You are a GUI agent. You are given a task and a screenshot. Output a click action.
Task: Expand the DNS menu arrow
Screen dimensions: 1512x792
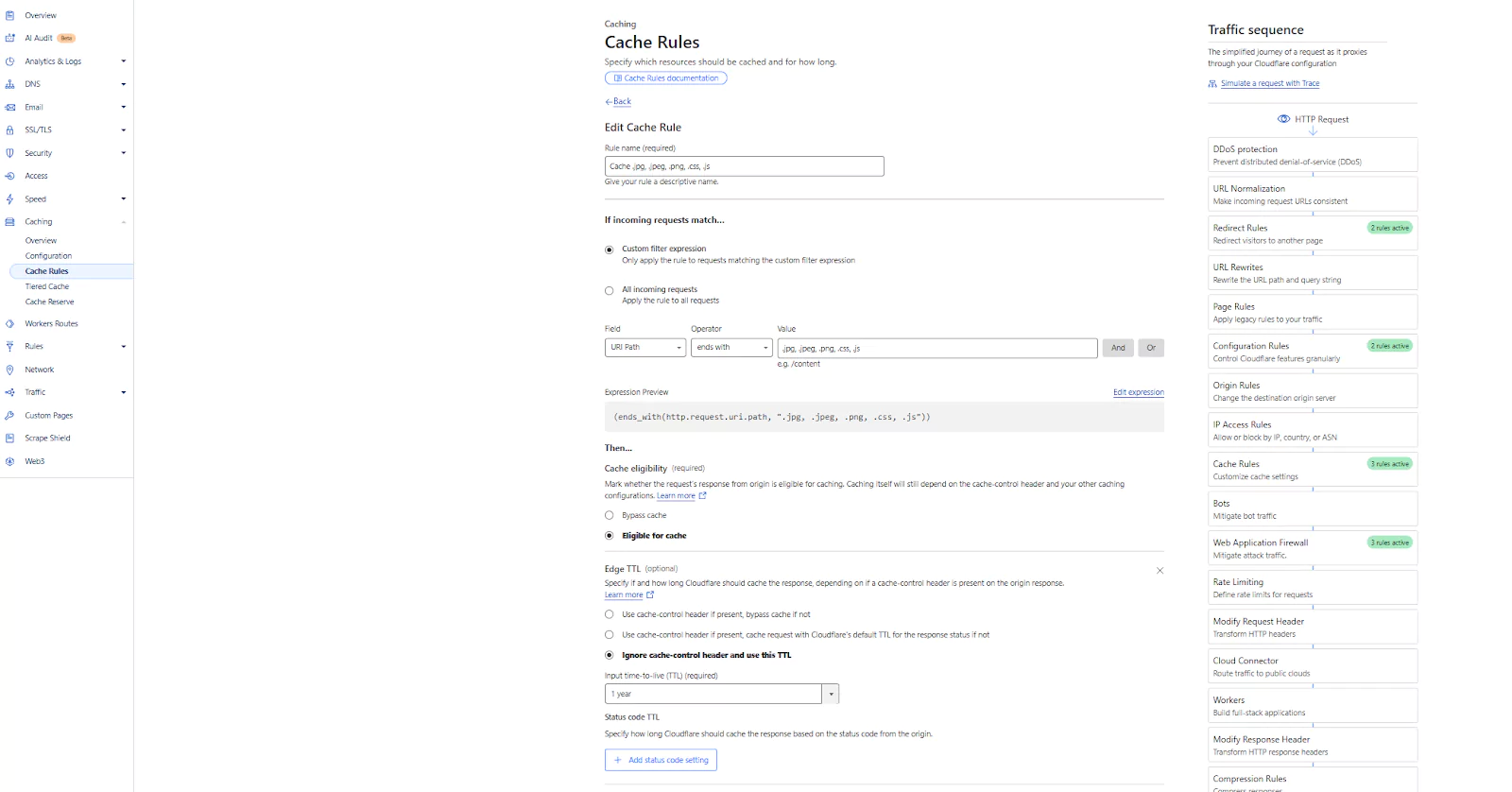123,84
